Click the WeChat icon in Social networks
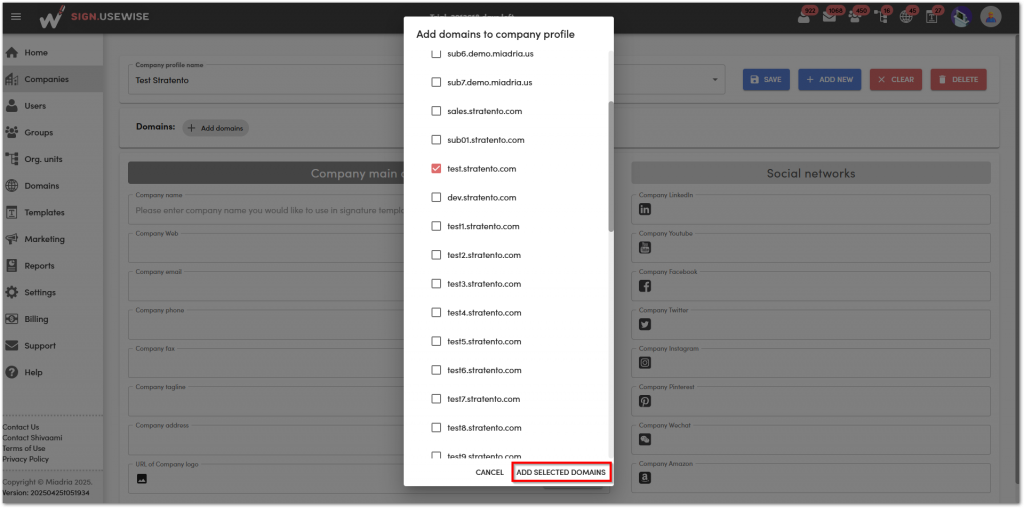Viewport: 1024px width, 508px height. 645,440
